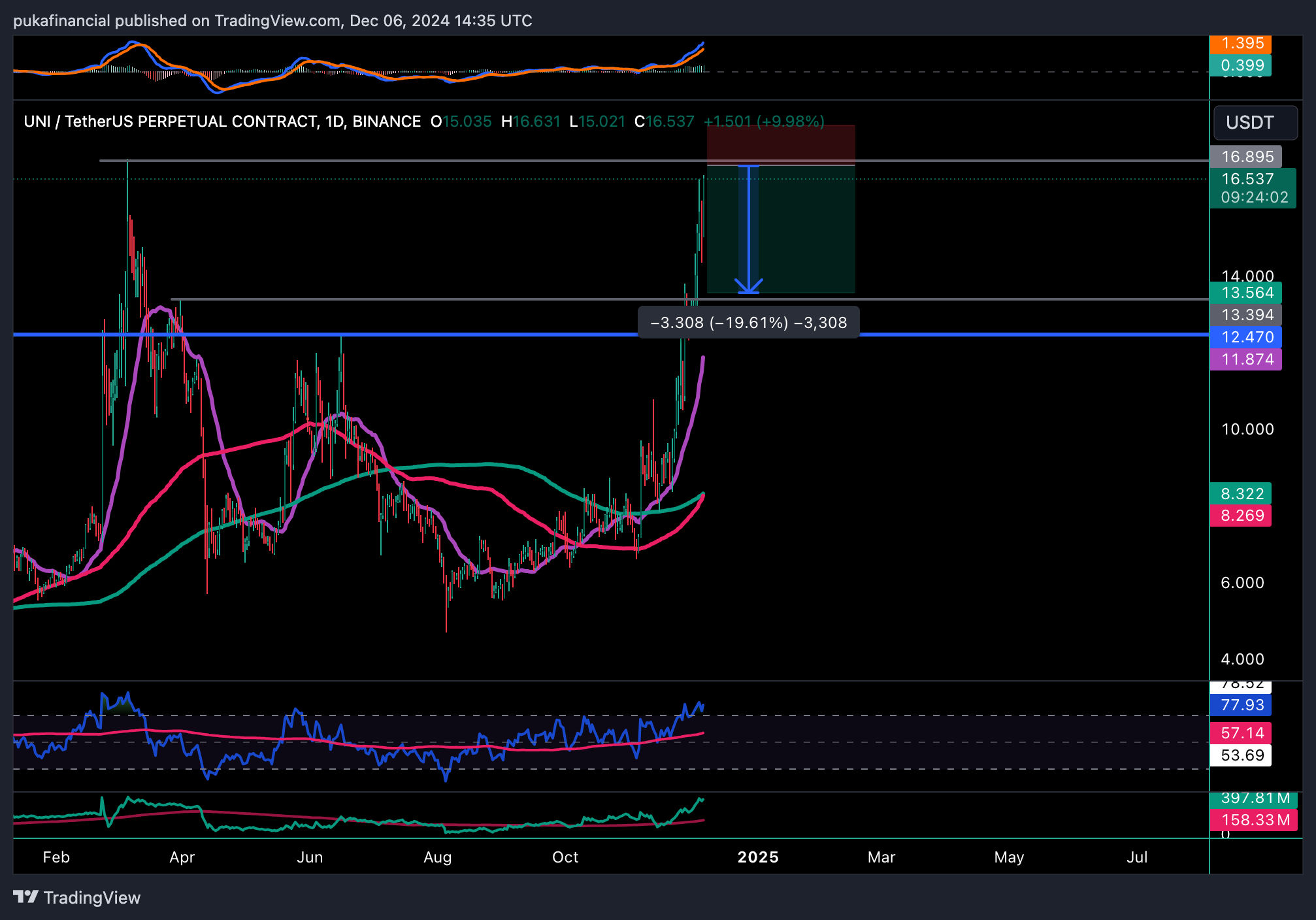Click the 4.000 price axis tick

point(1242,659)
